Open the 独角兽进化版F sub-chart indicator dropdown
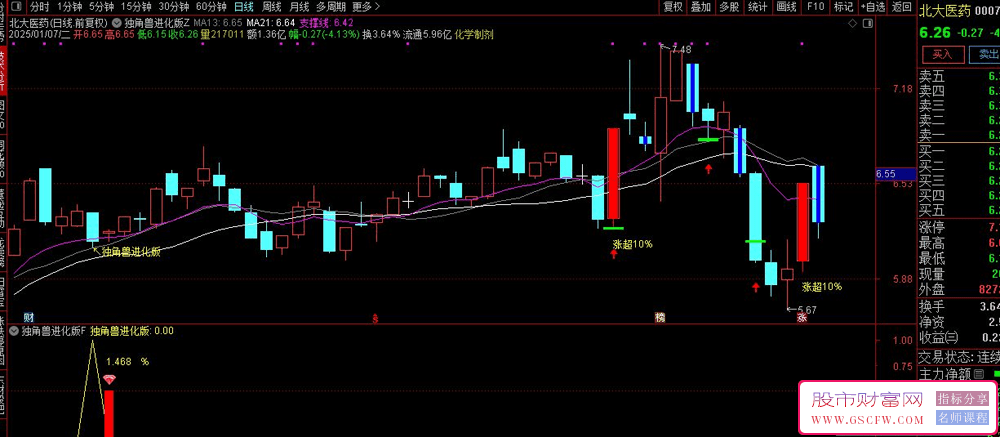1000x437 pixels. coord(14,331)
